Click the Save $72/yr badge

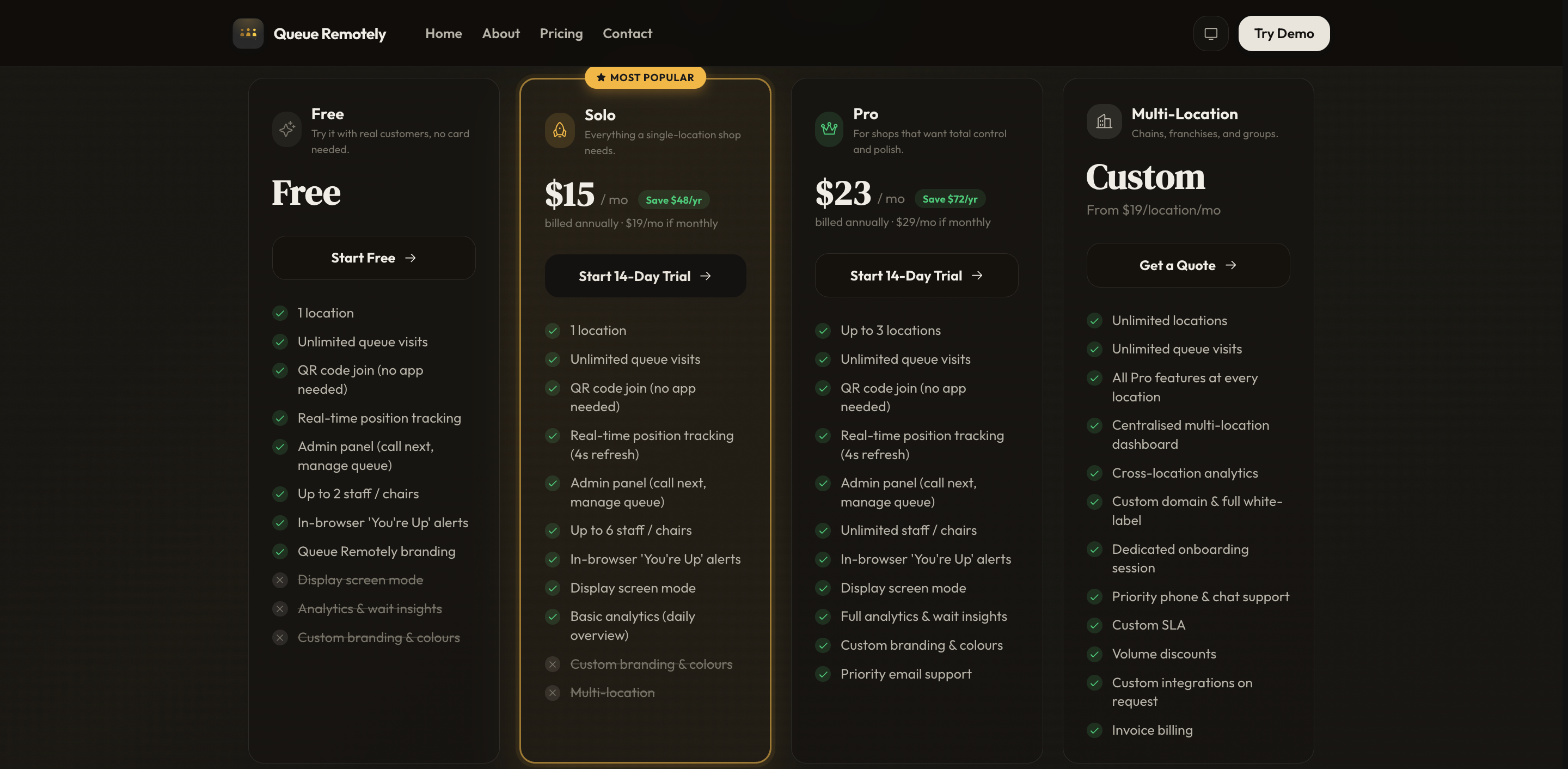pos(949,199)
